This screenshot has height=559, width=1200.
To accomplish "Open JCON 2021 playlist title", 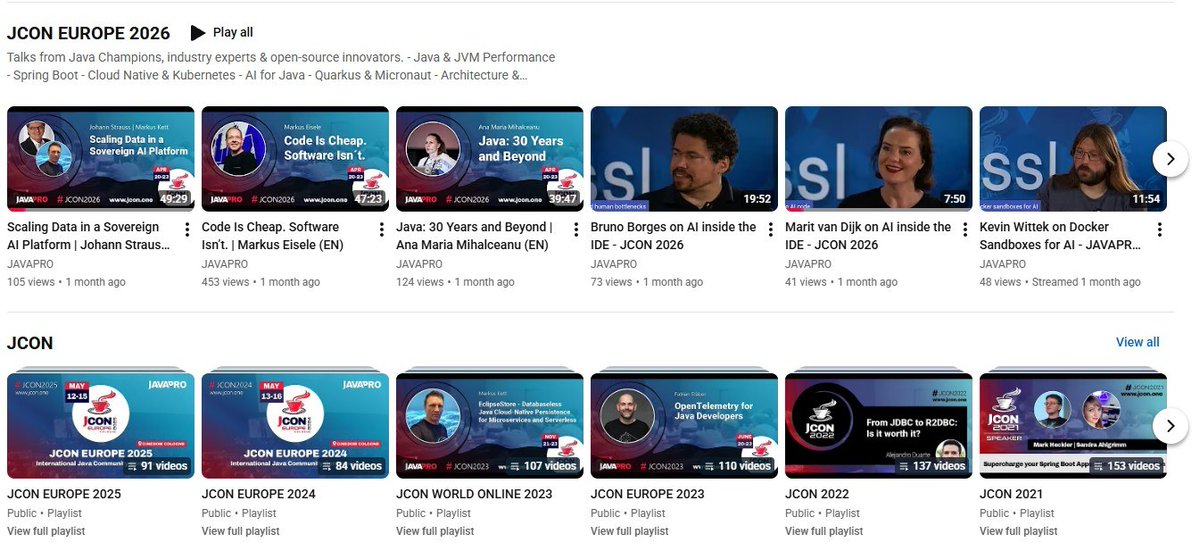I will tap(1011, 494).
